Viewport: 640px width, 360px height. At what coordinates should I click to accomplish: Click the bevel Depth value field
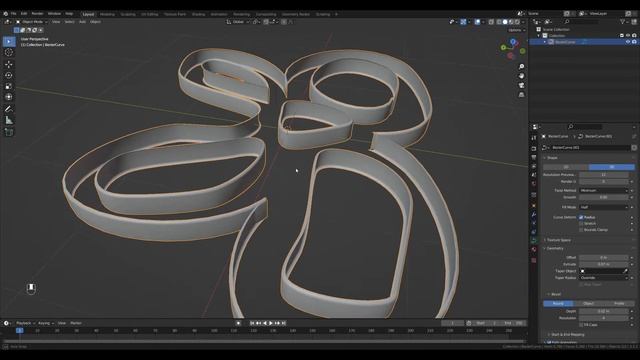click(x=604, y=311)
